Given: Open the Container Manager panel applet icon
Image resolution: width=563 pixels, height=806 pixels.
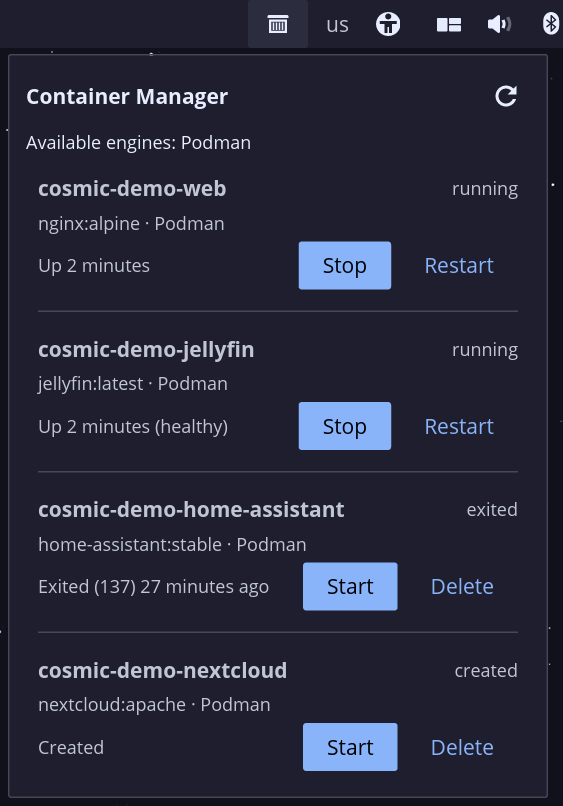Looking at the screenshot, I should (278, 24).
